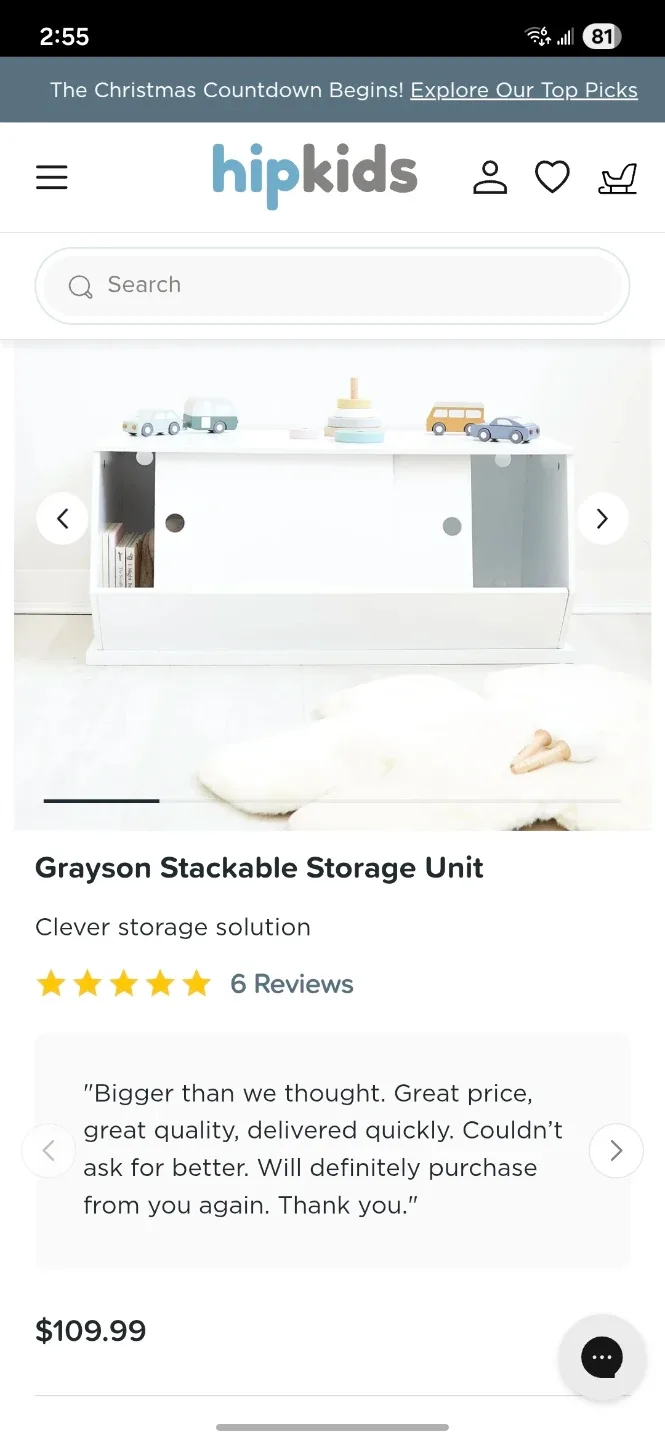Open the hamburger navigation menu
Screen dimensions: 665x1440
[52, 178]
